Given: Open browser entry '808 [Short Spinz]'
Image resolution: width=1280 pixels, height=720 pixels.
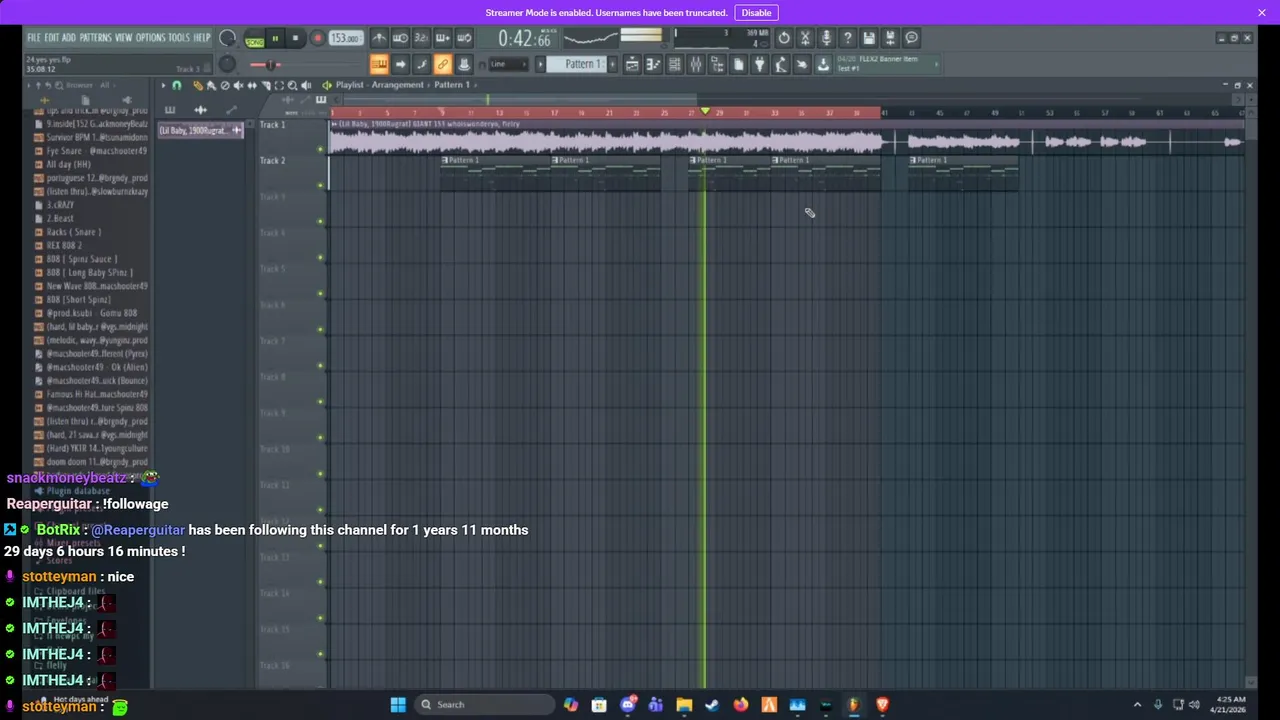Looking at the screenshot, I should 78,299.
